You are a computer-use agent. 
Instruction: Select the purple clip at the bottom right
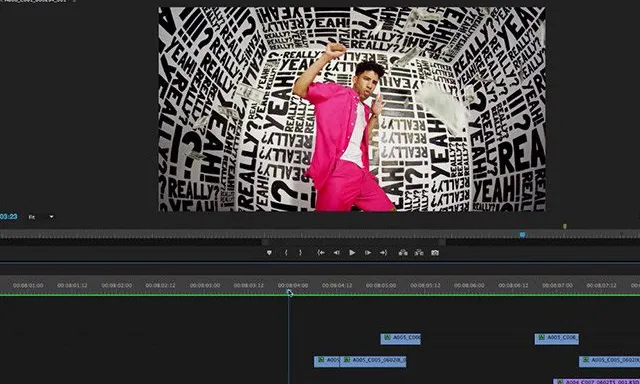597,381
